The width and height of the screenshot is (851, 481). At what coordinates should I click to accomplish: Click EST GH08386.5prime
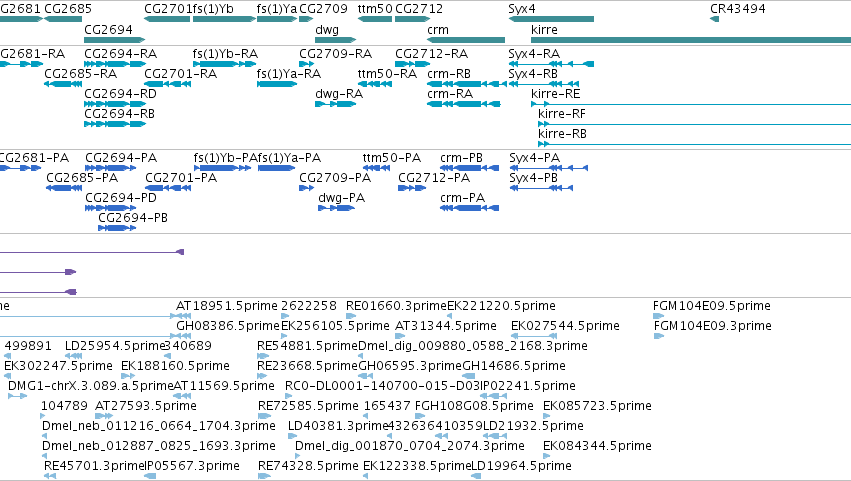click(x=228, y=326)
